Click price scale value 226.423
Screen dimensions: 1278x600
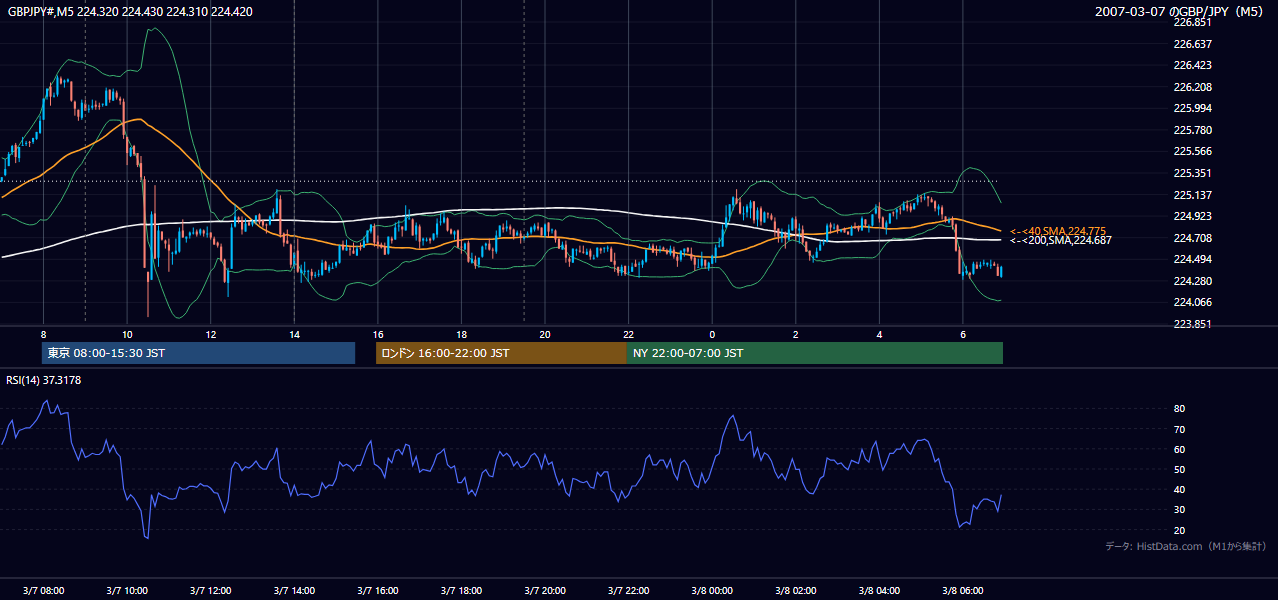(1192, 65)
